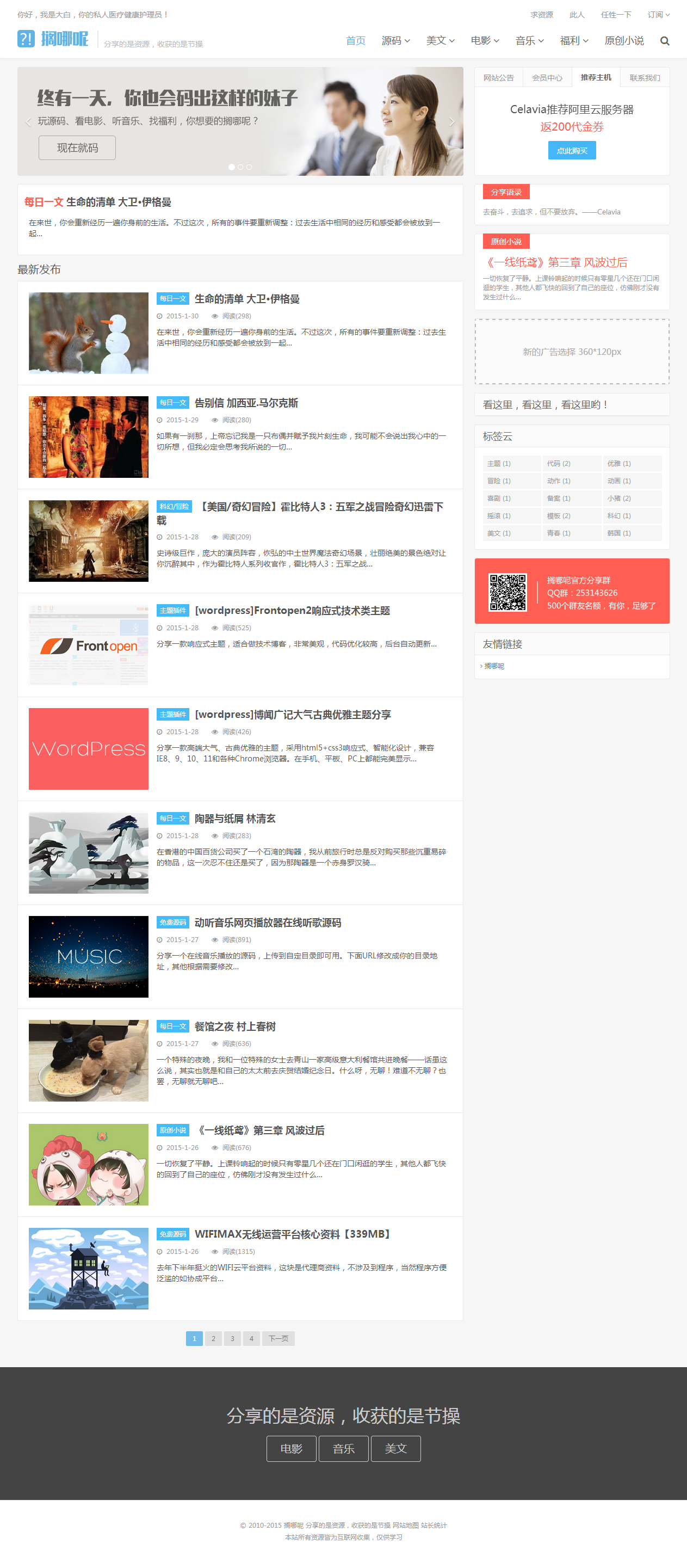The width and height of the screenshot is (687, 1568).
Task: Open the MUSIC article thumbnail
Action: 88,956
